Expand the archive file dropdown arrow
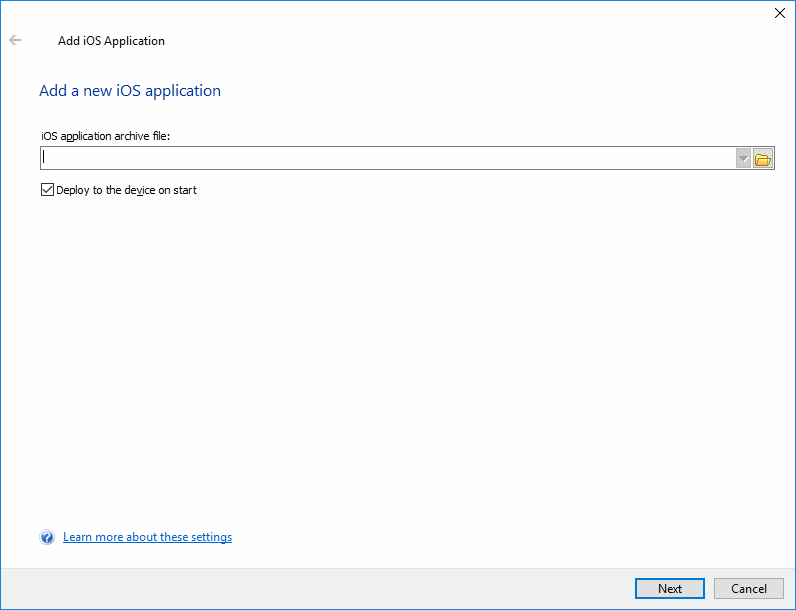Image resolution: width=796 pixels, height=610 pixels. pos(743,159)
